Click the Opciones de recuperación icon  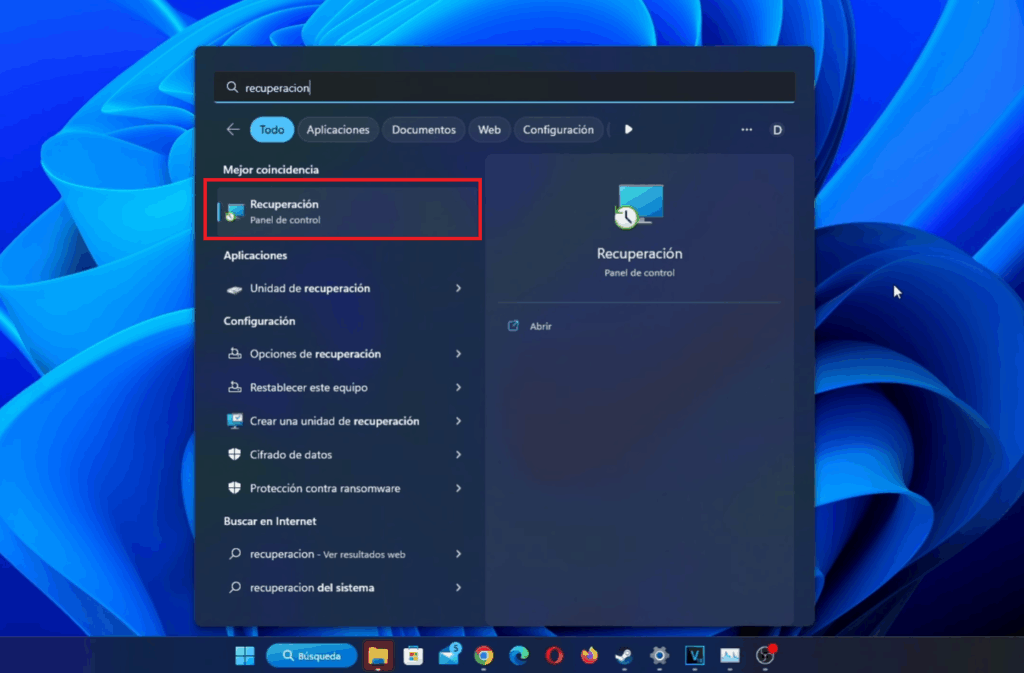tap(234, 354)
